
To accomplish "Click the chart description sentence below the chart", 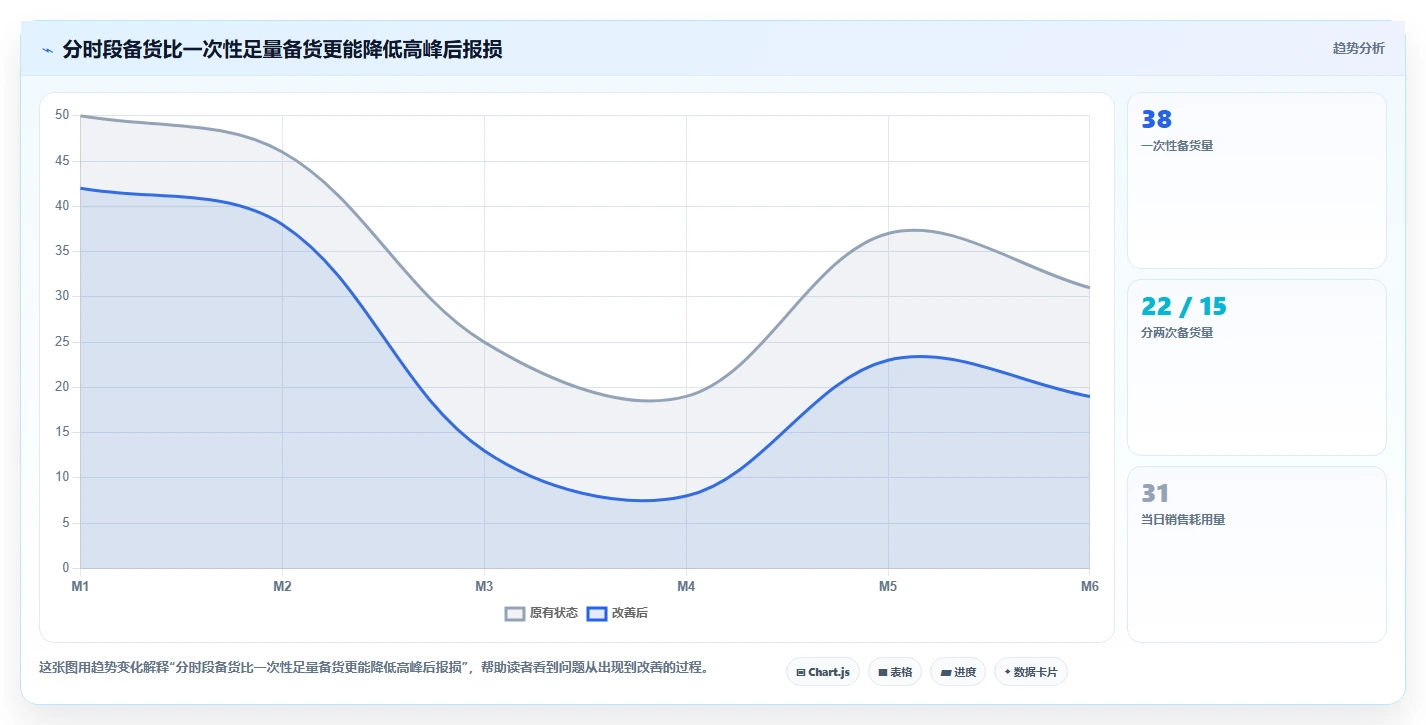I will coord(374,668).
